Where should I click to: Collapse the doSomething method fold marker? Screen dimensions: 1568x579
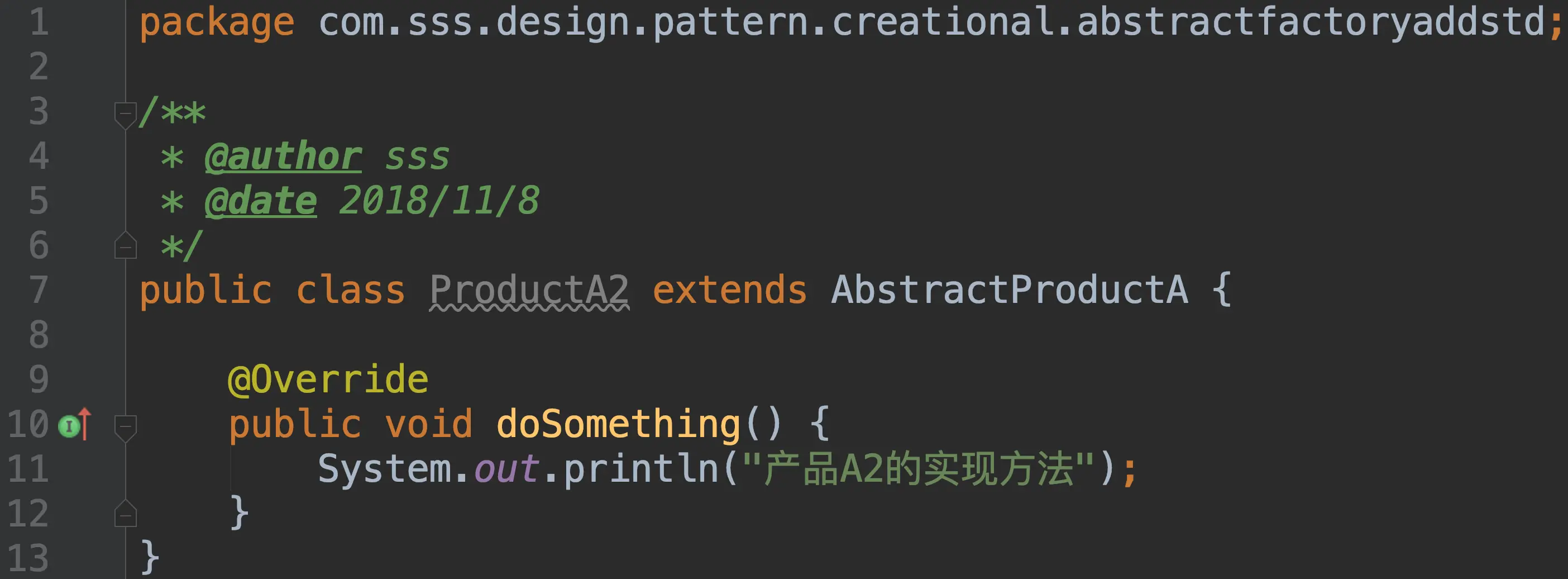pos(126,428)
